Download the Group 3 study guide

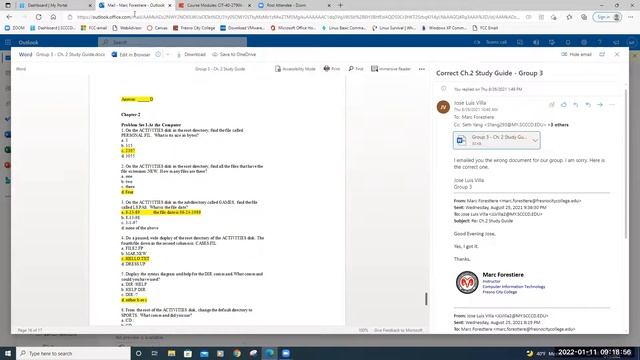[x=191, y=54]
